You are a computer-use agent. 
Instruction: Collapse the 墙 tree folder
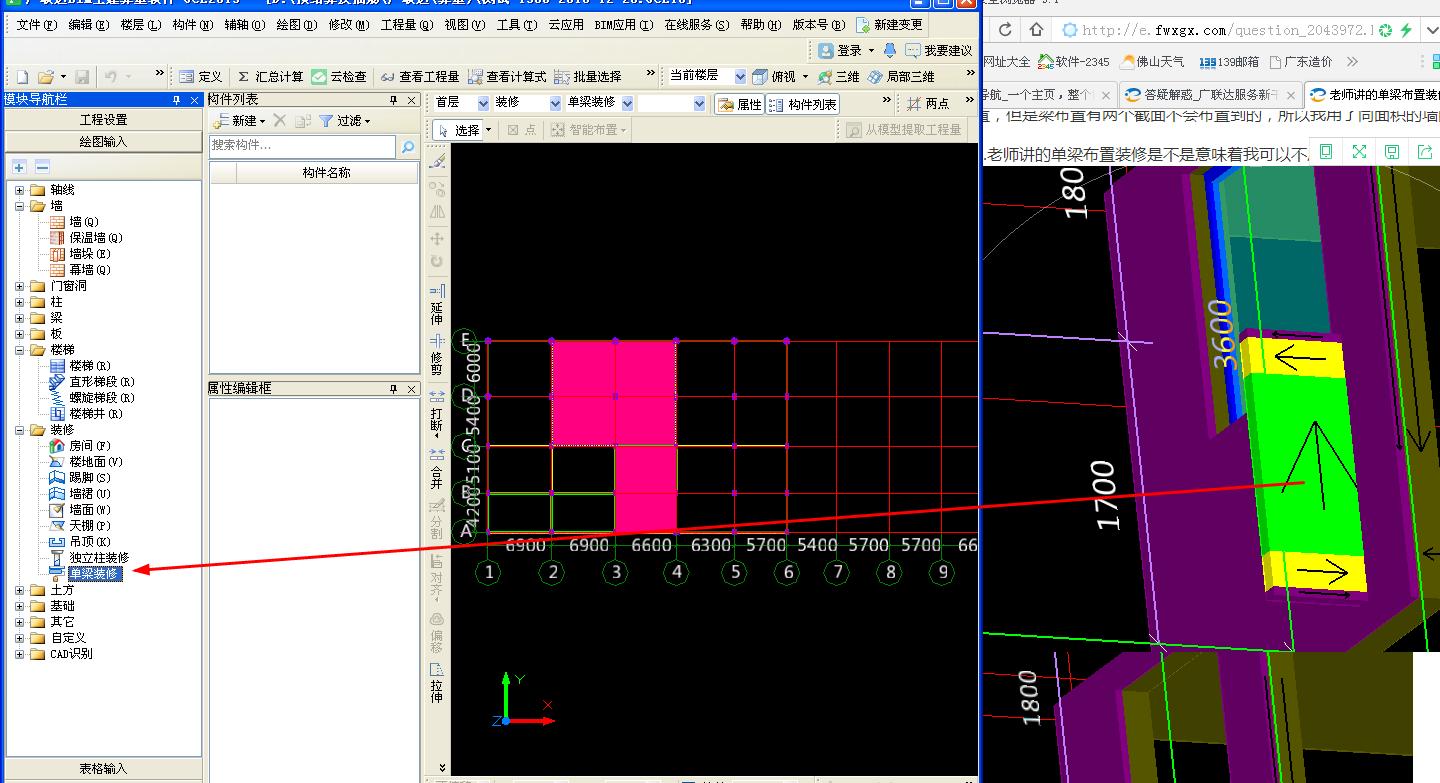coord(20,206)
